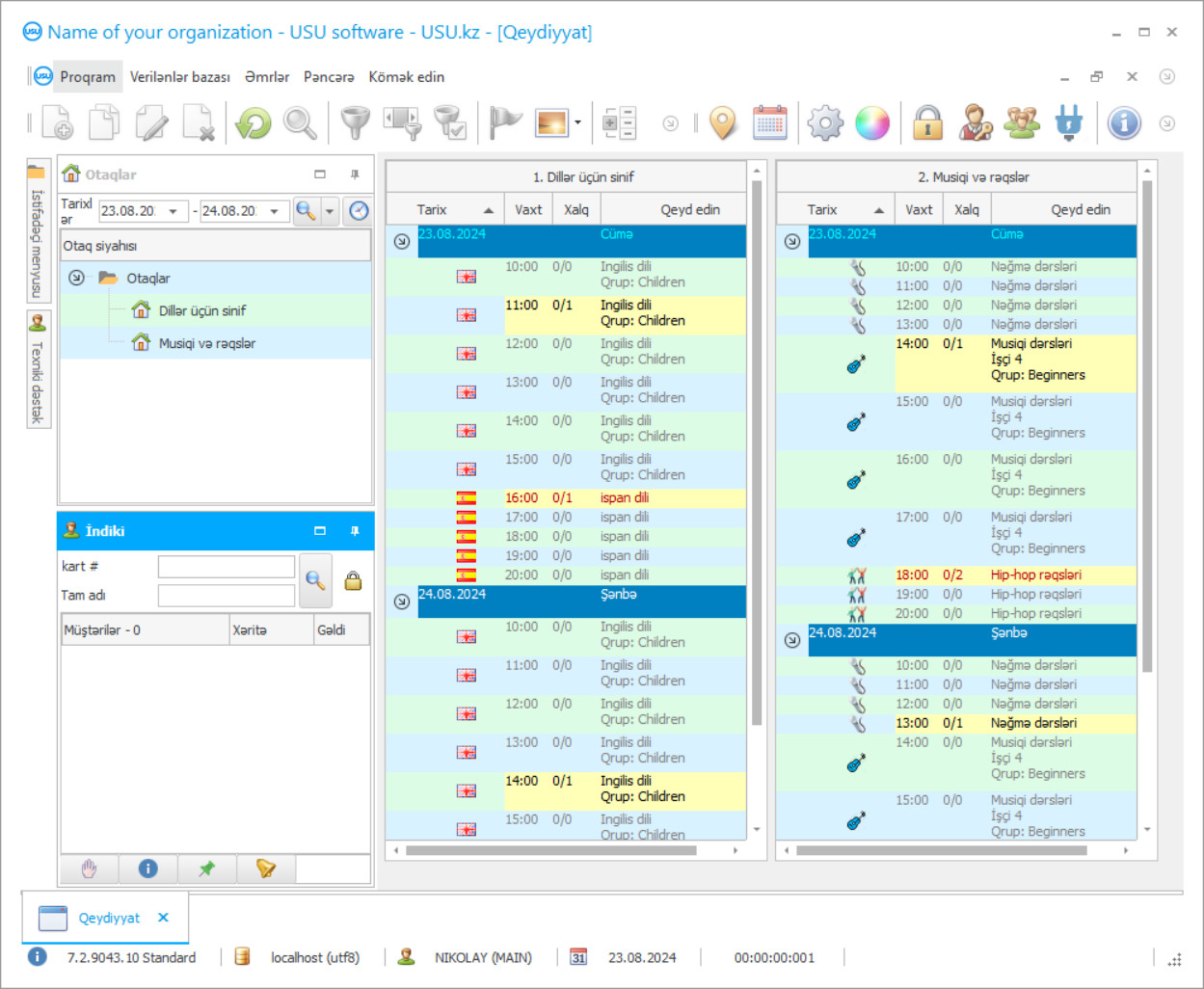Open the dropdown arrow beside the picture icon
This screenshot has height=989, width=1204.
[577, 123]
